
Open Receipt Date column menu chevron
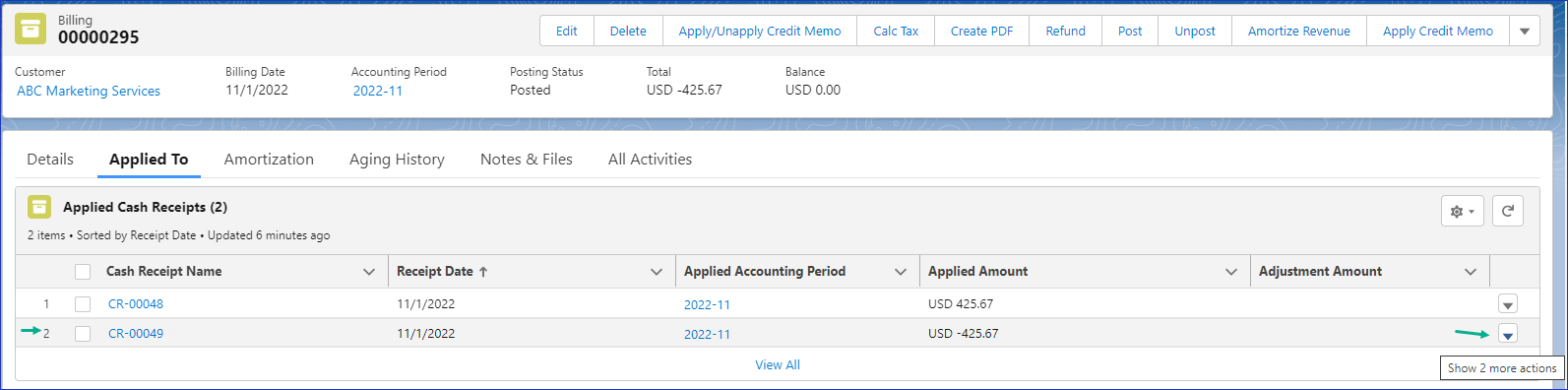pos(657,272)
